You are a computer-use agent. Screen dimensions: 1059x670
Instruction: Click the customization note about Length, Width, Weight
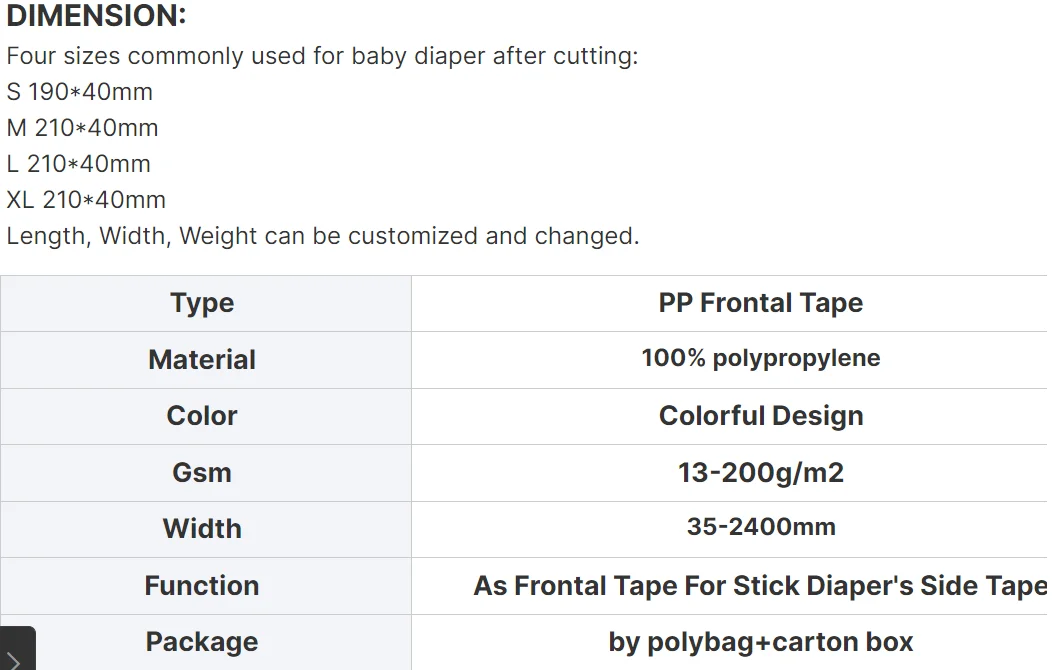point(322,236)
